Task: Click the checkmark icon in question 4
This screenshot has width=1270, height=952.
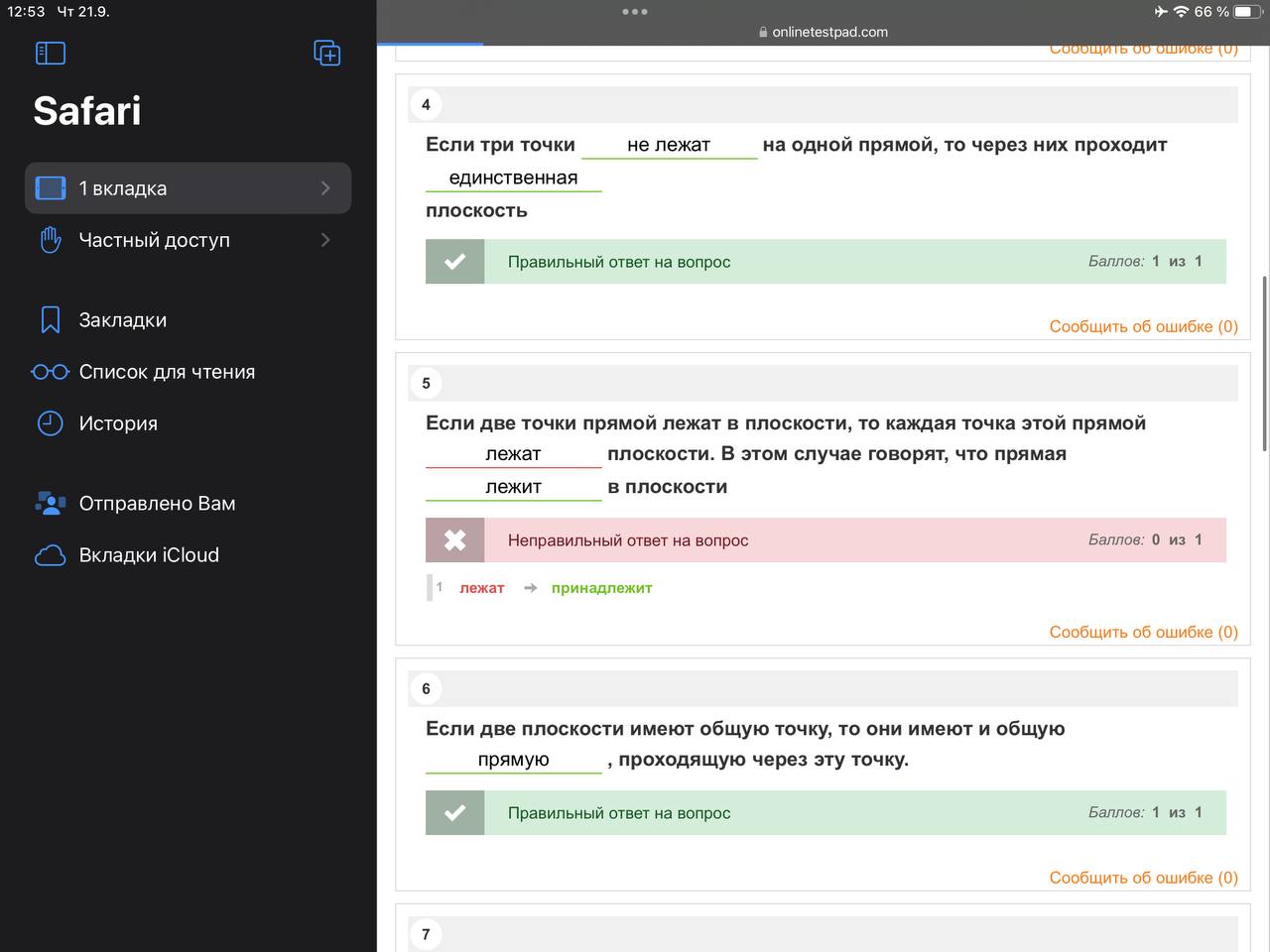Action: click(x=454, y=262)
